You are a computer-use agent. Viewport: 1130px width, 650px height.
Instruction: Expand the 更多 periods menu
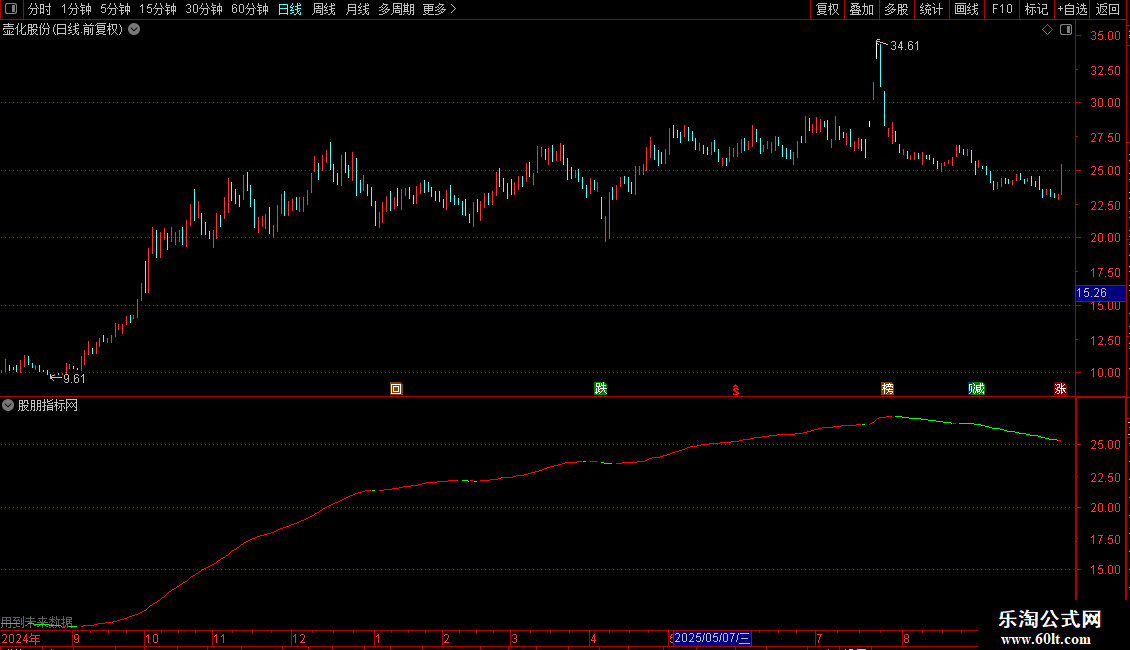click(439, 9)
